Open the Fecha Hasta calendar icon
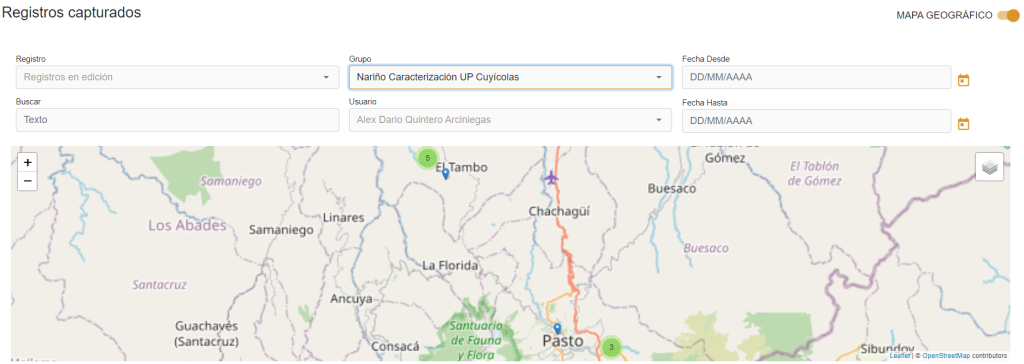 click(x=963, y=124)
